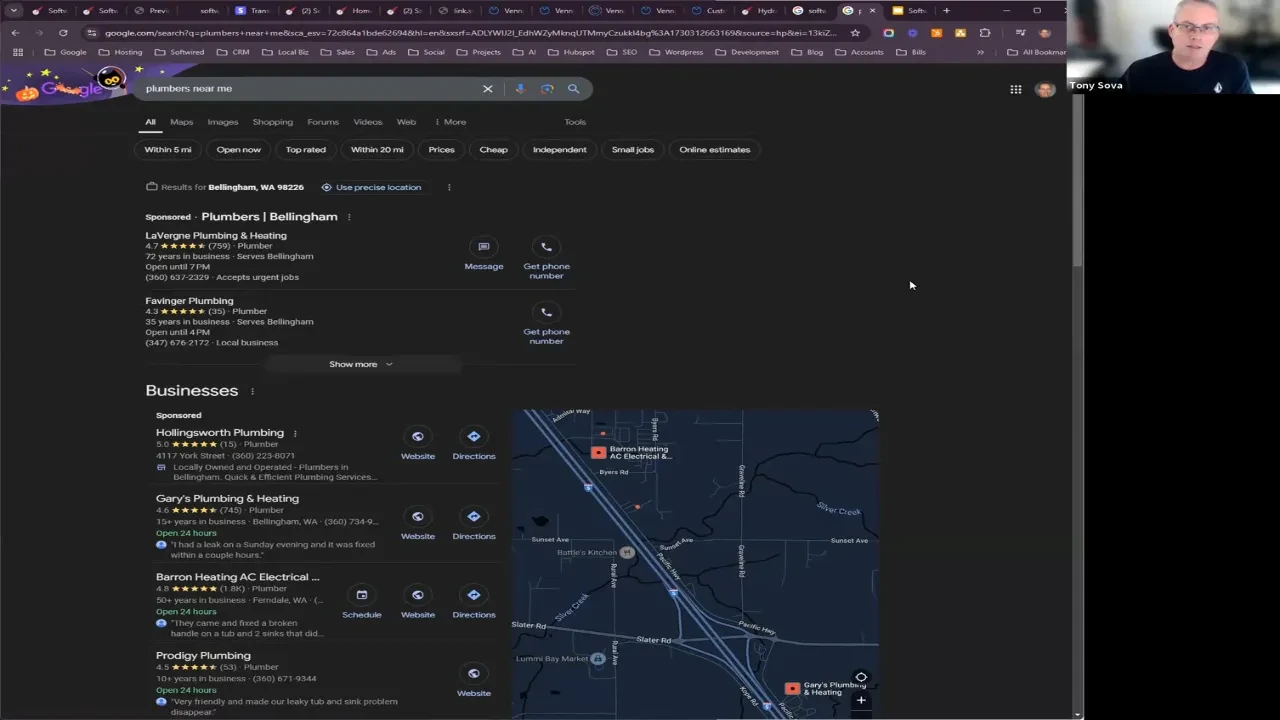Open search by image (Lens) icon
This screenshot has width=1280, height=720.
coord(547,89)
